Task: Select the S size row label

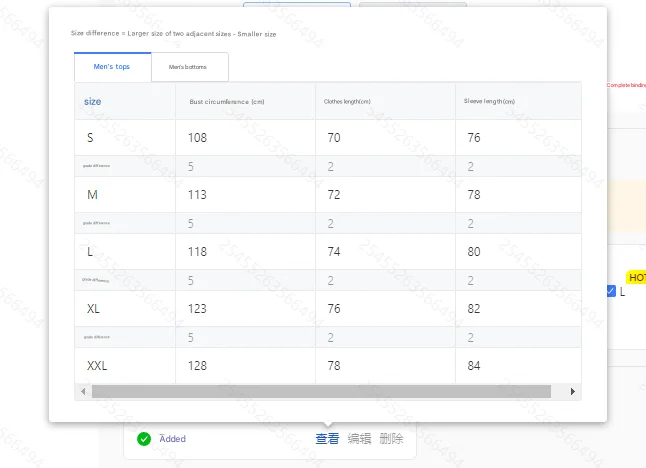Action: pos(90,138)
